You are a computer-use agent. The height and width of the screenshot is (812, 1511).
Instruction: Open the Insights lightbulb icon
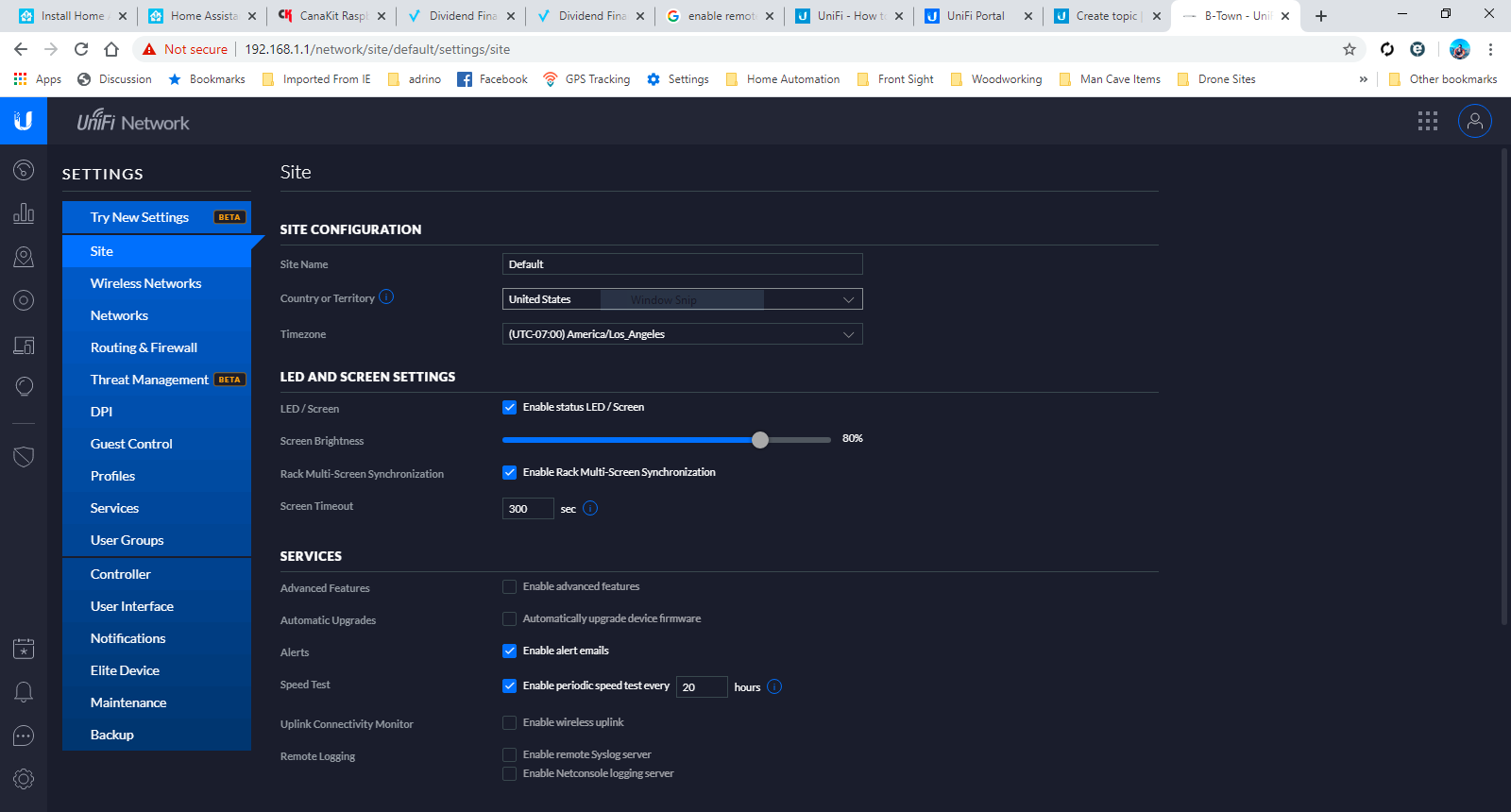(24, 387)
